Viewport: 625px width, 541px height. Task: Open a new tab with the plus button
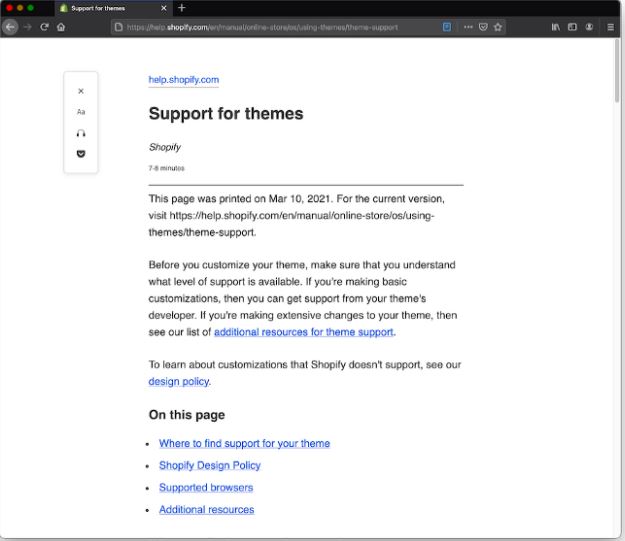[182, 8]
